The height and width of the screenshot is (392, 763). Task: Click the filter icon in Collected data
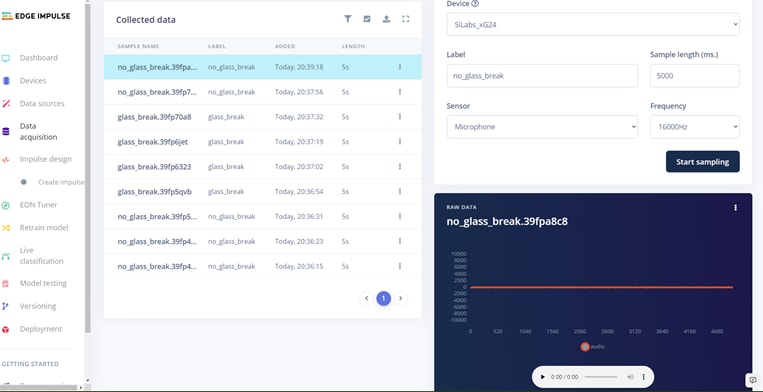coord(347,19)
